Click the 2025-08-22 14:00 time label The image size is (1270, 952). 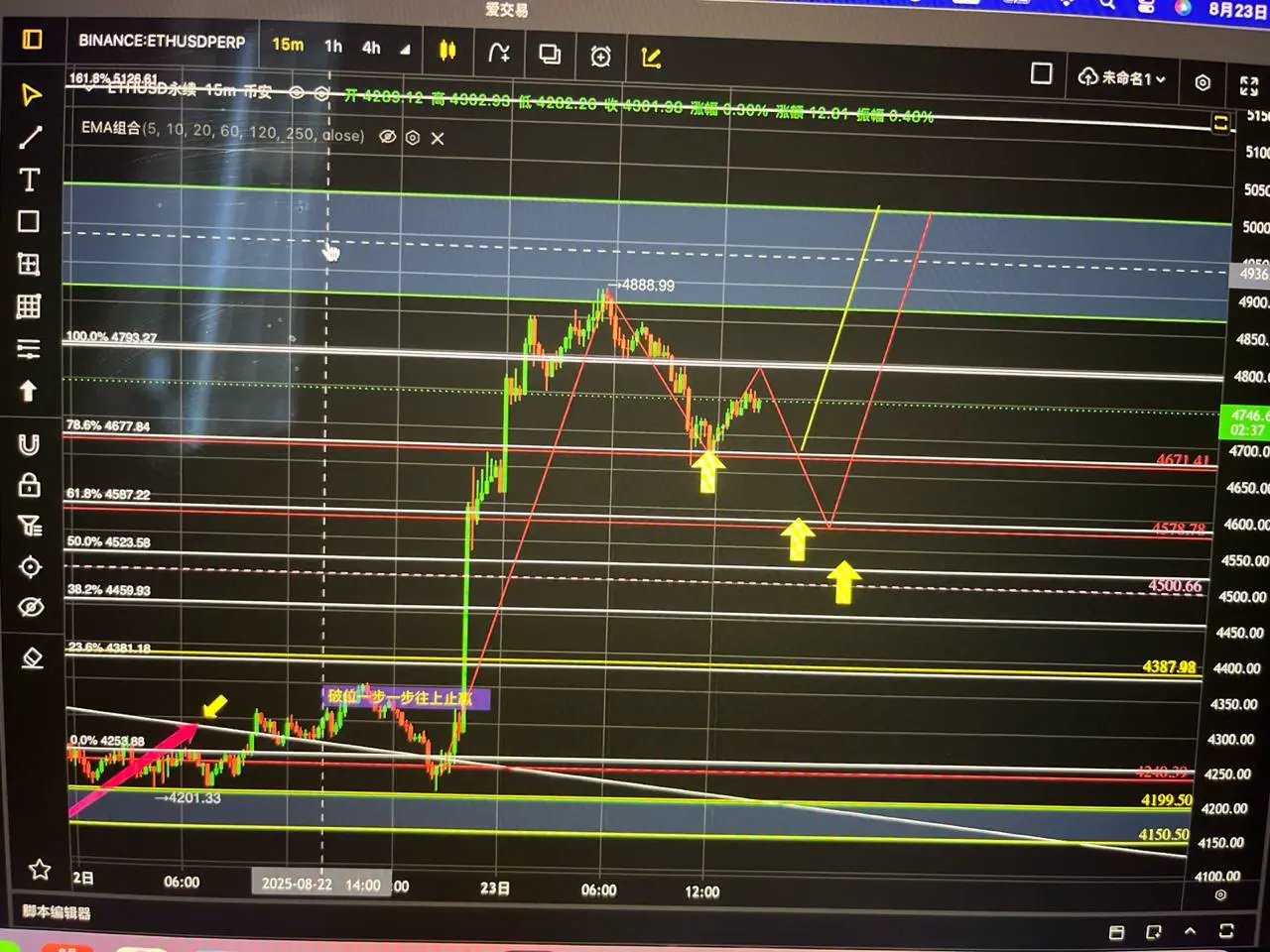(x=320, y=884)
